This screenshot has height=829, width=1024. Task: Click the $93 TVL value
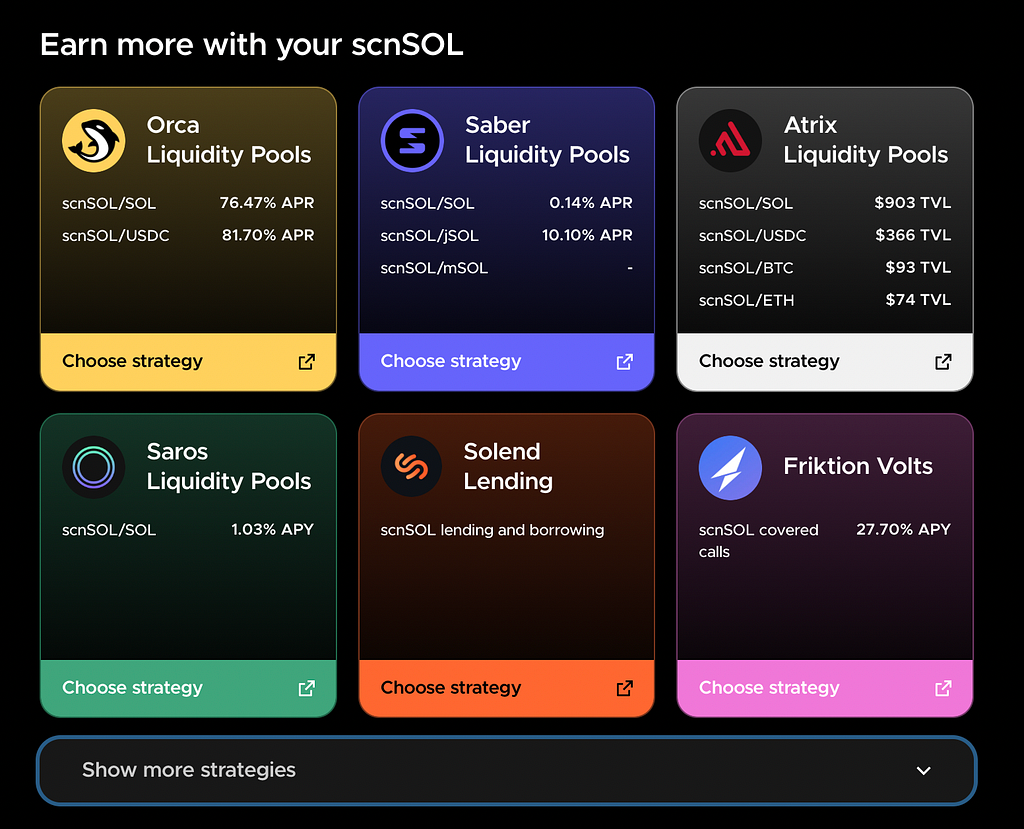(x=918, y=267)
